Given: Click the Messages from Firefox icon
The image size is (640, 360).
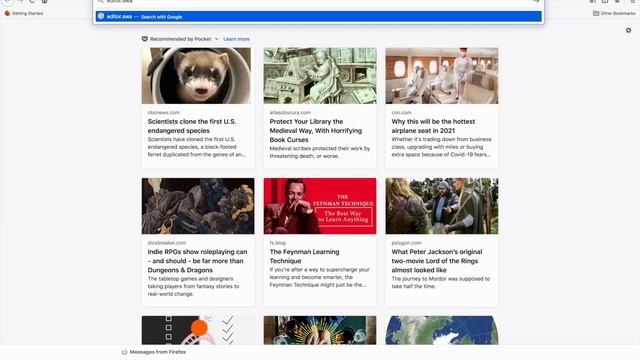Looking at the screenshot, I should pos(124,352).
